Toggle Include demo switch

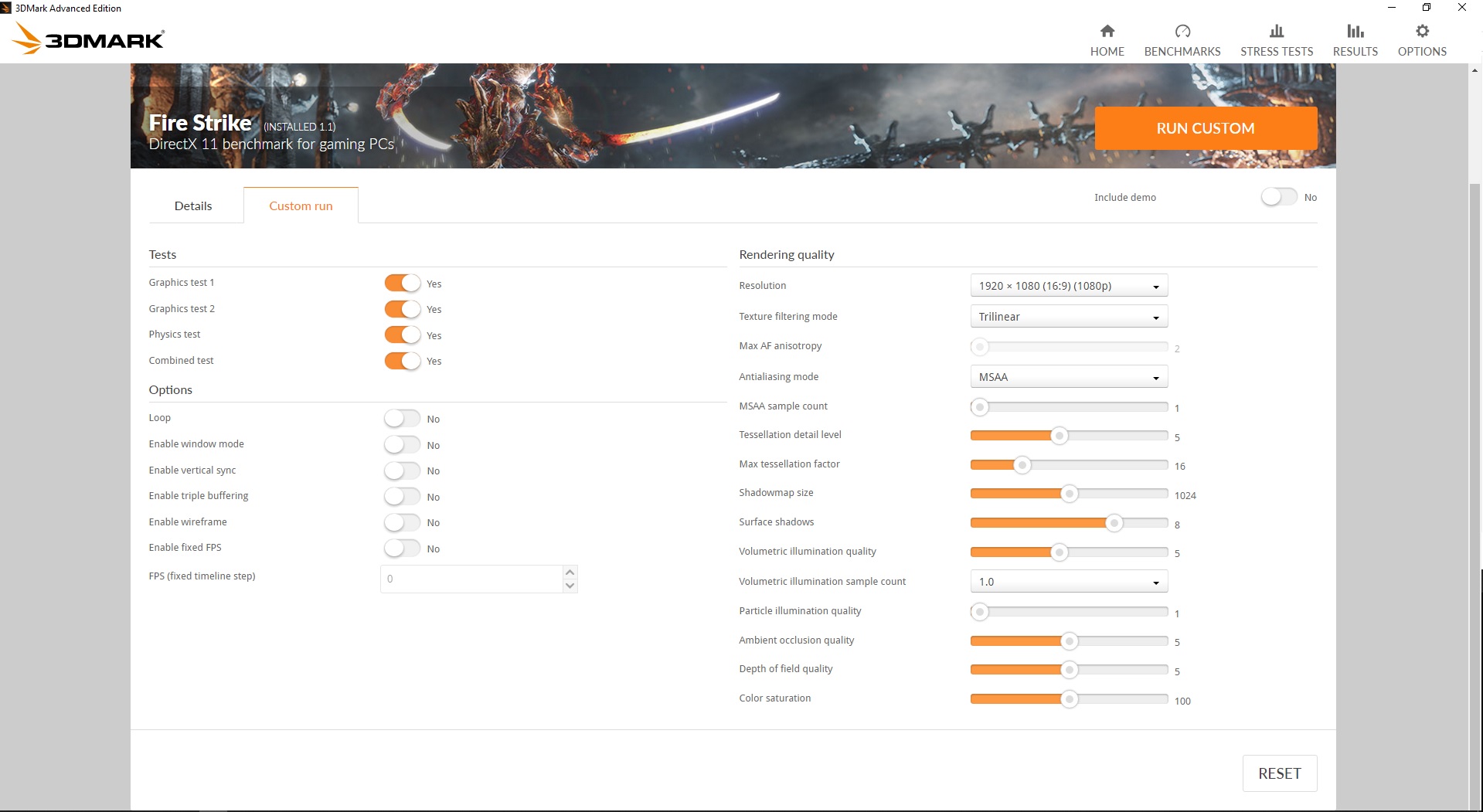click(x=1279, y=197)
